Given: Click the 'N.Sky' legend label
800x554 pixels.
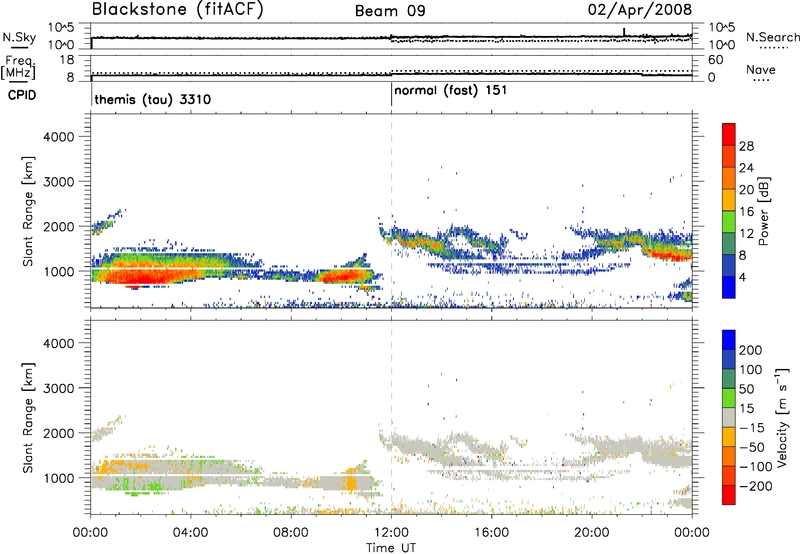Looking at the screenshot, I should [x=19, y=37].
